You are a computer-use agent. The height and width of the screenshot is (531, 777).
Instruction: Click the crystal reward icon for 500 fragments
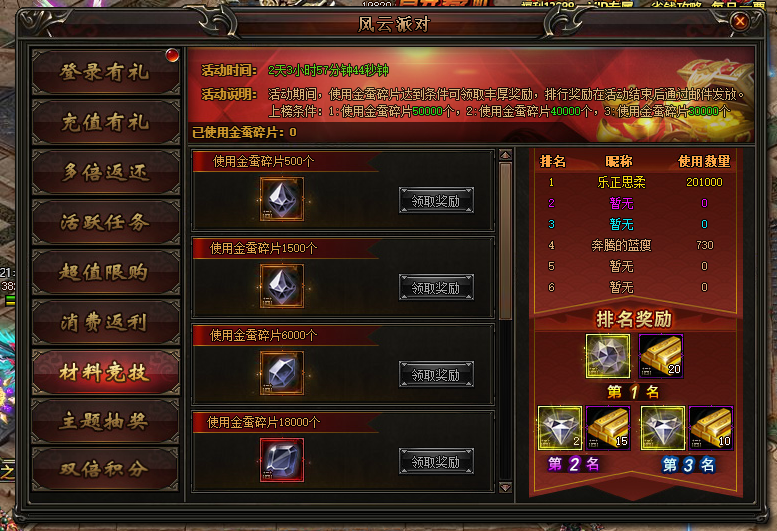tap(282, 199)
